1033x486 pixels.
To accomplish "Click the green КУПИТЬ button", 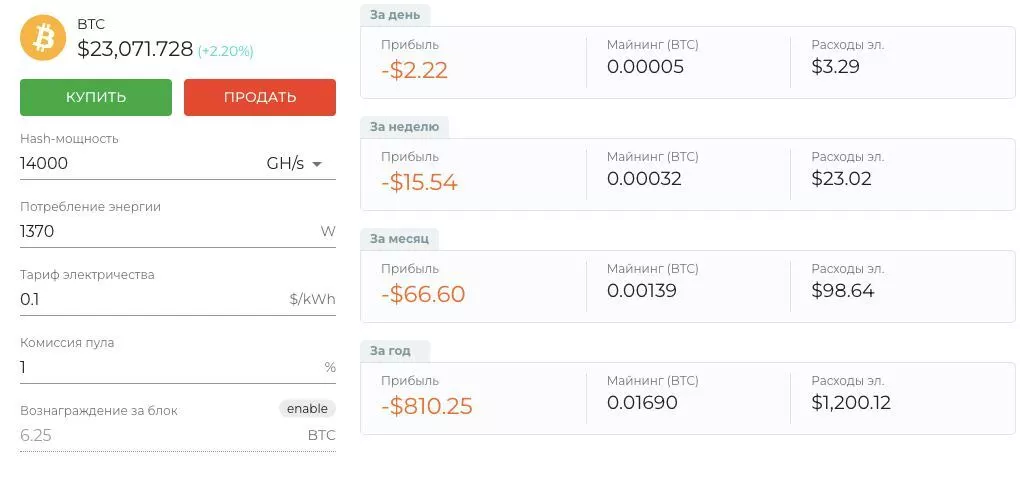I will click(x=96, y=97).
